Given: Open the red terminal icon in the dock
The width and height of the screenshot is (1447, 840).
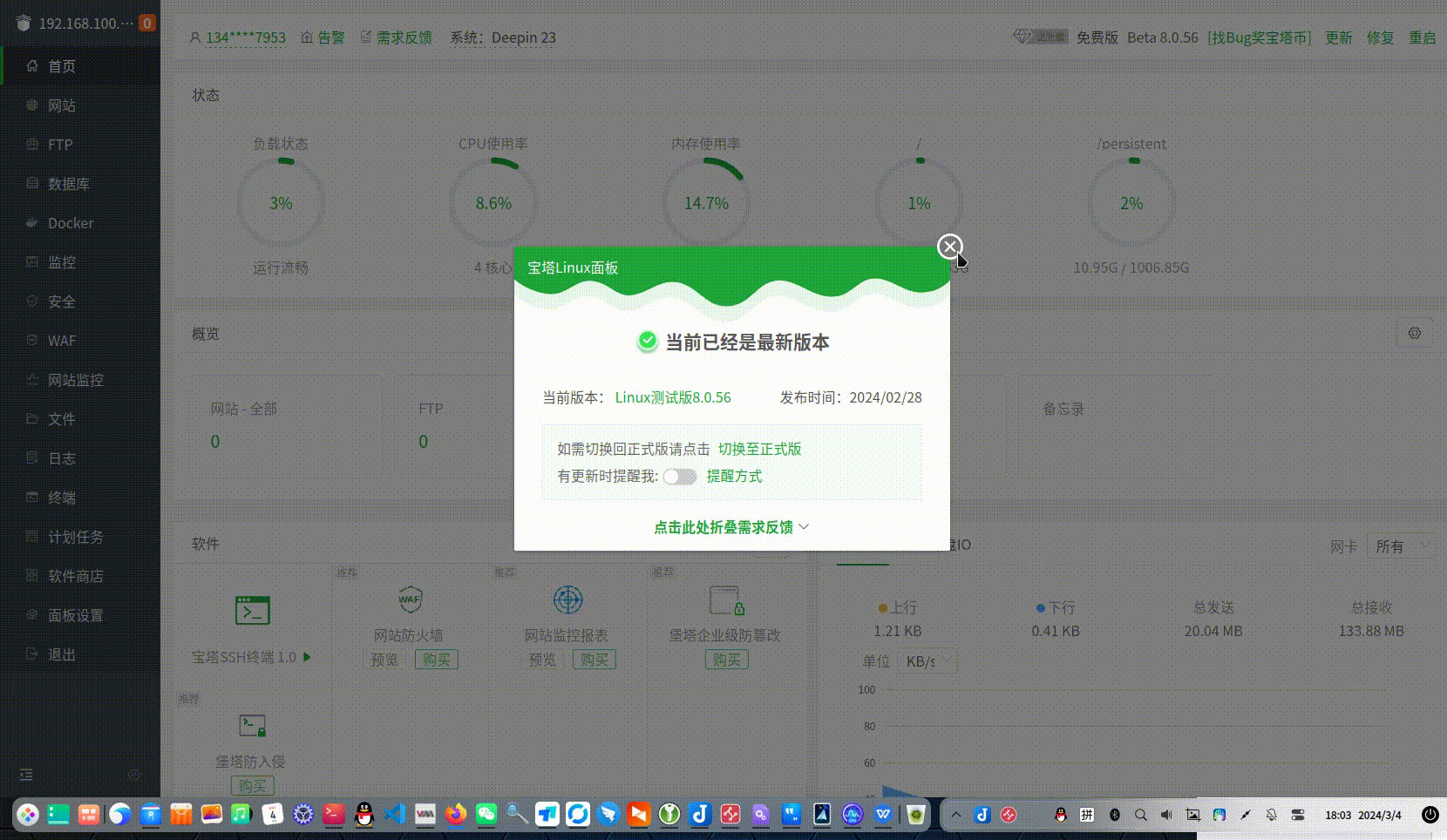Looking at the screenshot, I should click(334, 815).
